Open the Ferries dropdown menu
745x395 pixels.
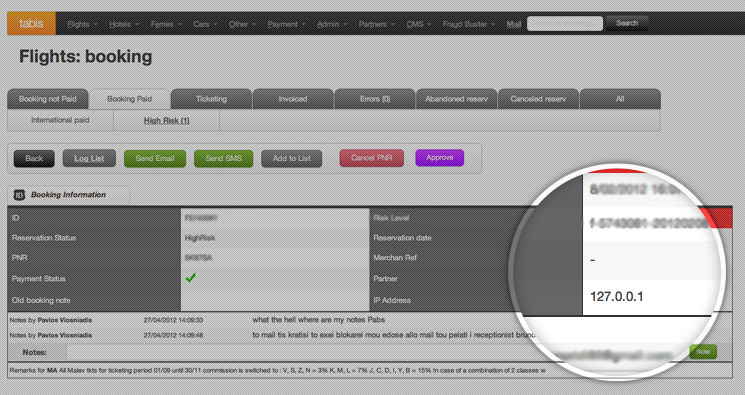[x=166, y=24]
